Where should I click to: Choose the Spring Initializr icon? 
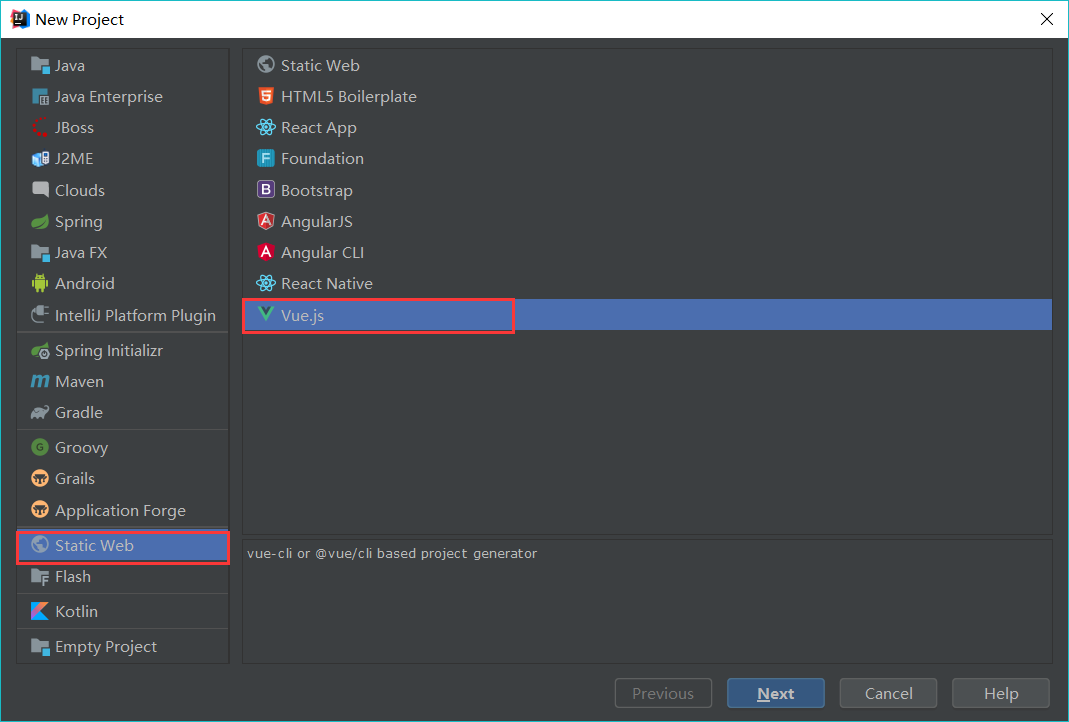(x=40, y=351)
